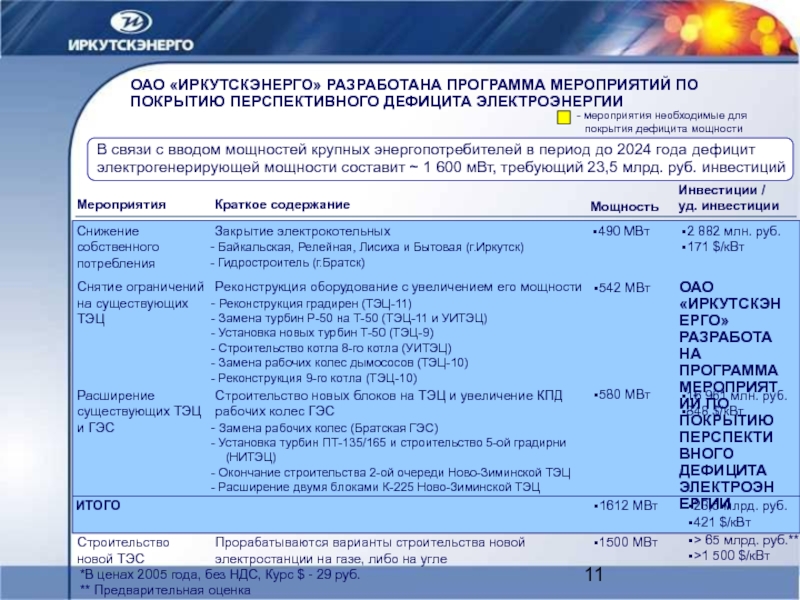Screen dimensions: 800x600
Task: Click the yellow legend square
Action: pyautogui.click(x=563, y=118)
